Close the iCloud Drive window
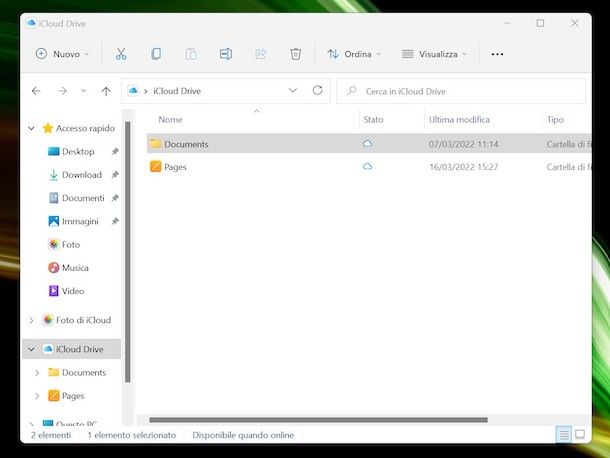The height and width of the screenshot is (458, 610). 575,23
